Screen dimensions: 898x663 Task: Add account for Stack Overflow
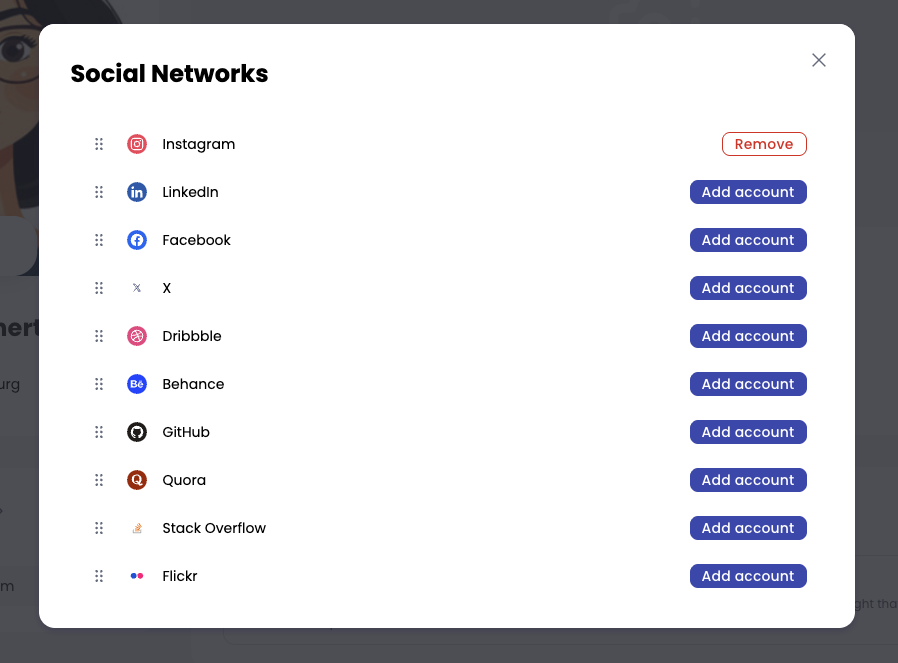[x=748, y=528]
